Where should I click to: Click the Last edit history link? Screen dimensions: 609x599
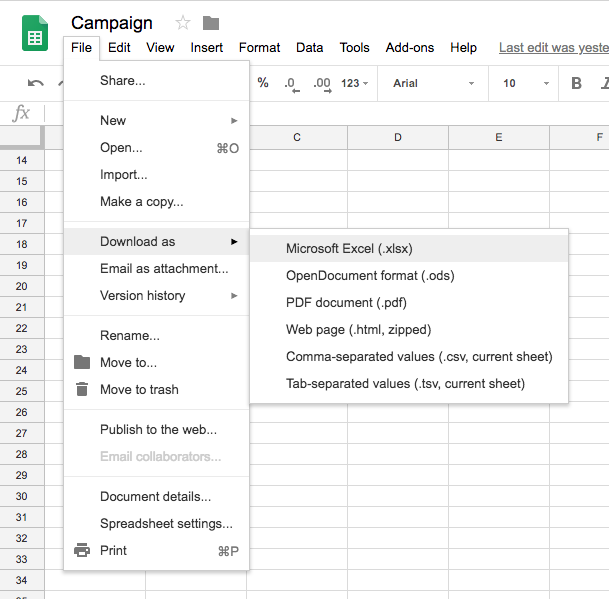553,47
